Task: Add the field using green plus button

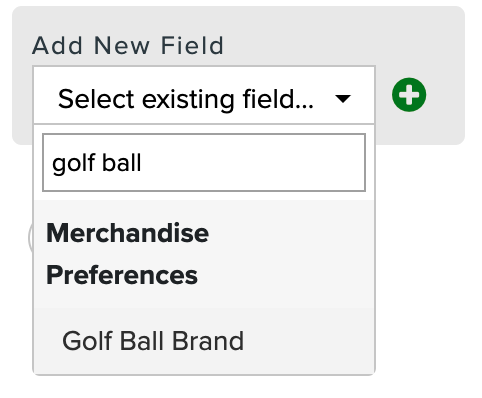Action: coord(409,95)
